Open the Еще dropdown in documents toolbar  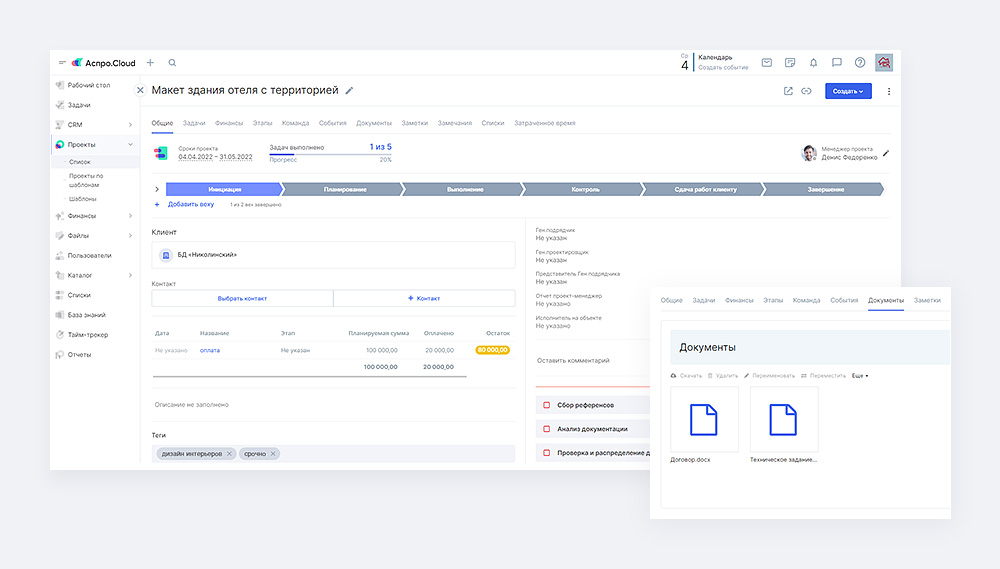coord(859,376)
